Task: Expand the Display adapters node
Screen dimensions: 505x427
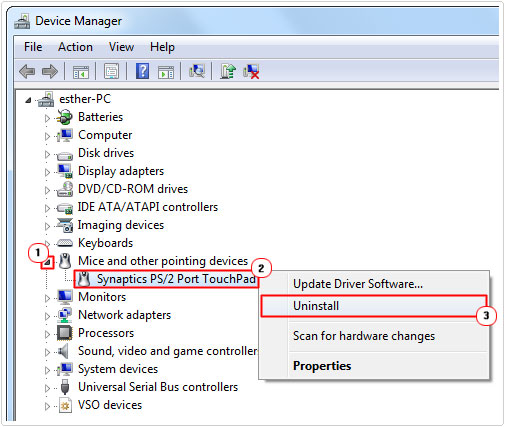Action: click(47, 172)
